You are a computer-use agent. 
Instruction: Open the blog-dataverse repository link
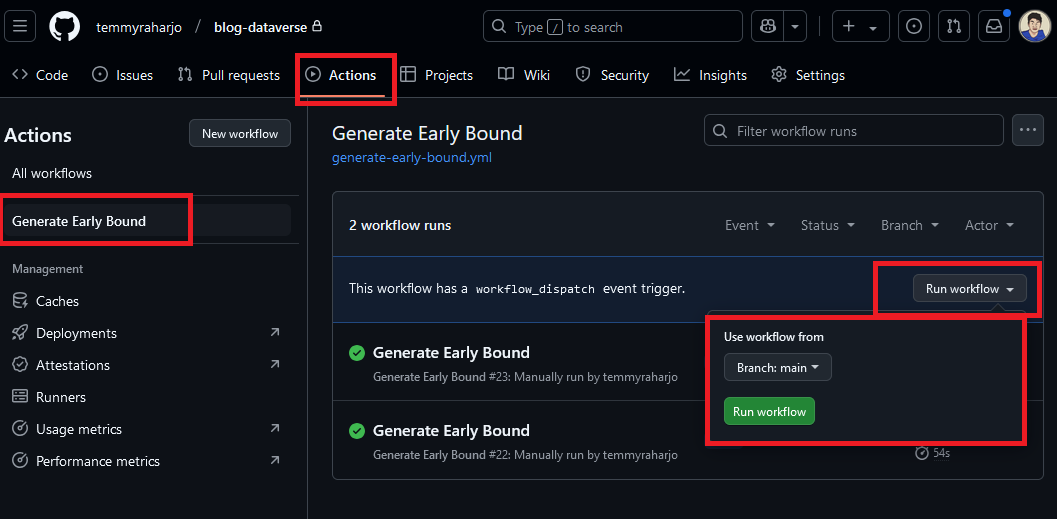260,27
